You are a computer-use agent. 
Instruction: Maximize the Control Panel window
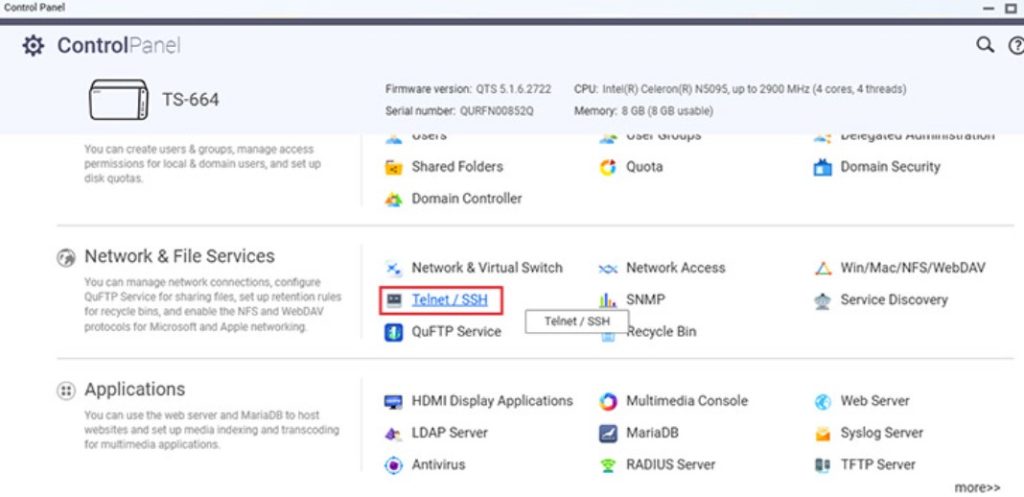click(x=1013, y=8)
